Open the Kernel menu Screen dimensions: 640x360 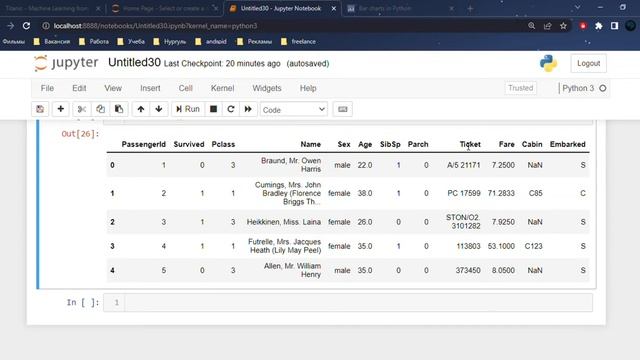pos(222,88)
